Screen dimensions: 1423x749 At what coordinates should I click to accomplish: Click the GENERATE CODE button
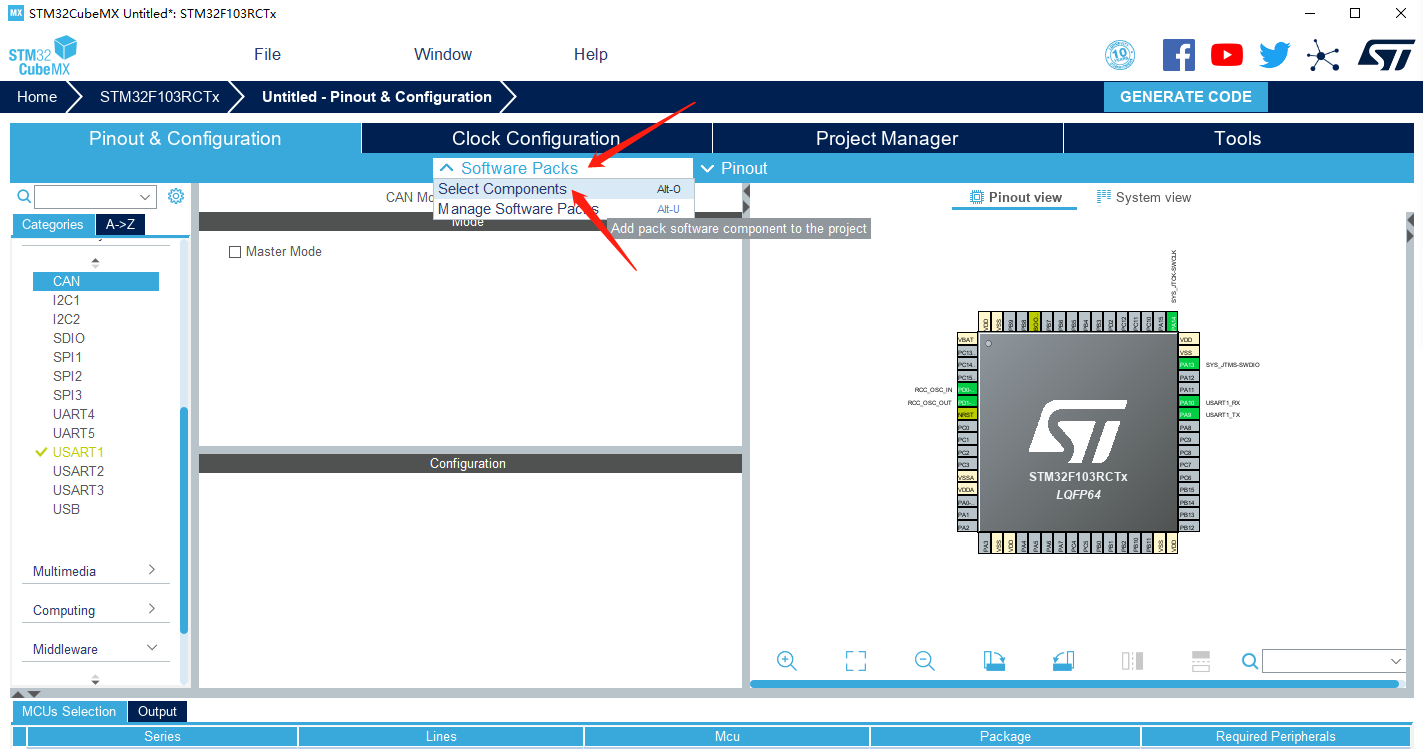tap(1185, 97)
